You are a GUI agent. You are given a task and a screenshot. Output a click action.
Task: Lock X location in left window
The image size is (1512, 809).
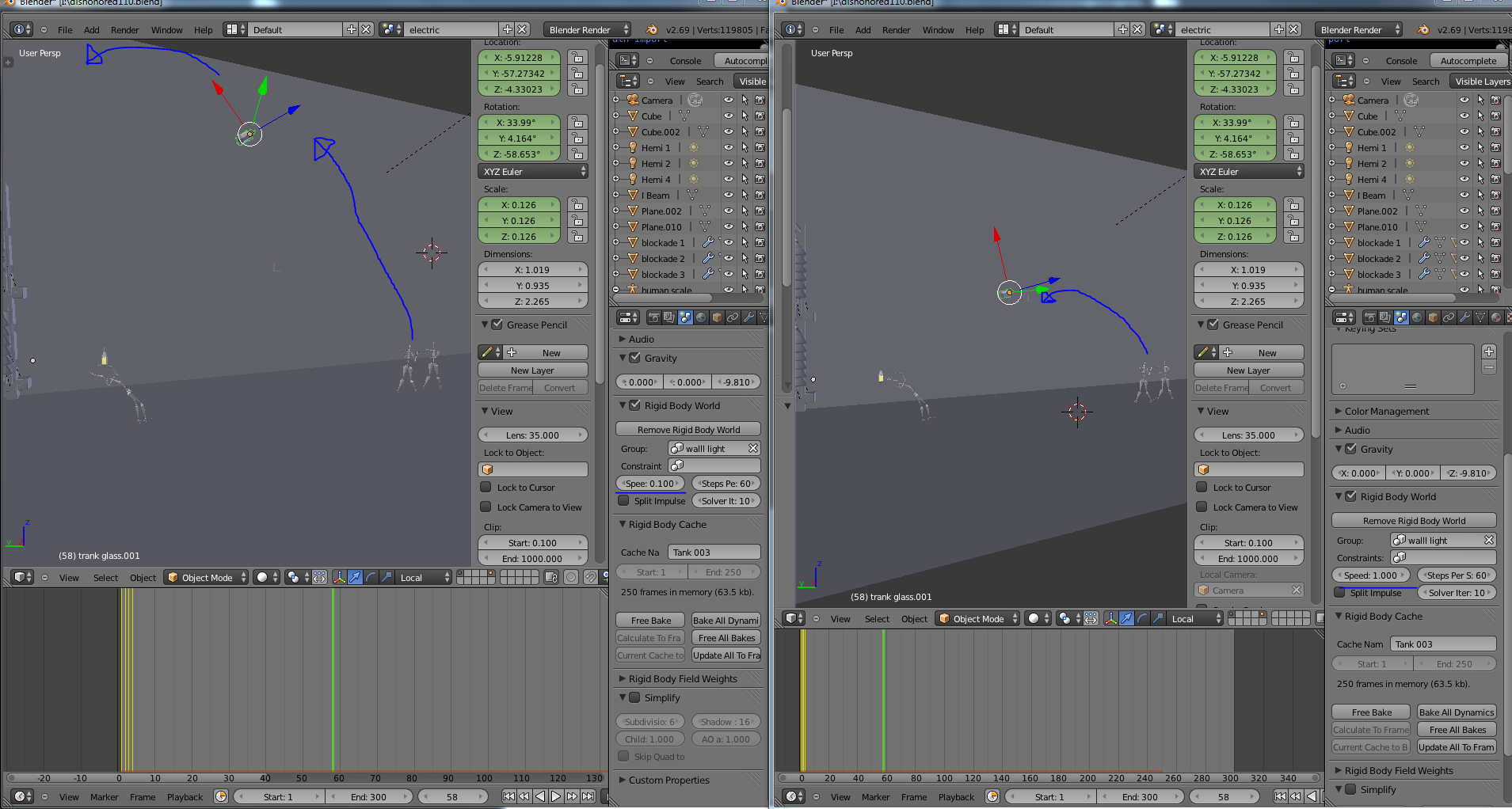point(577,58)
